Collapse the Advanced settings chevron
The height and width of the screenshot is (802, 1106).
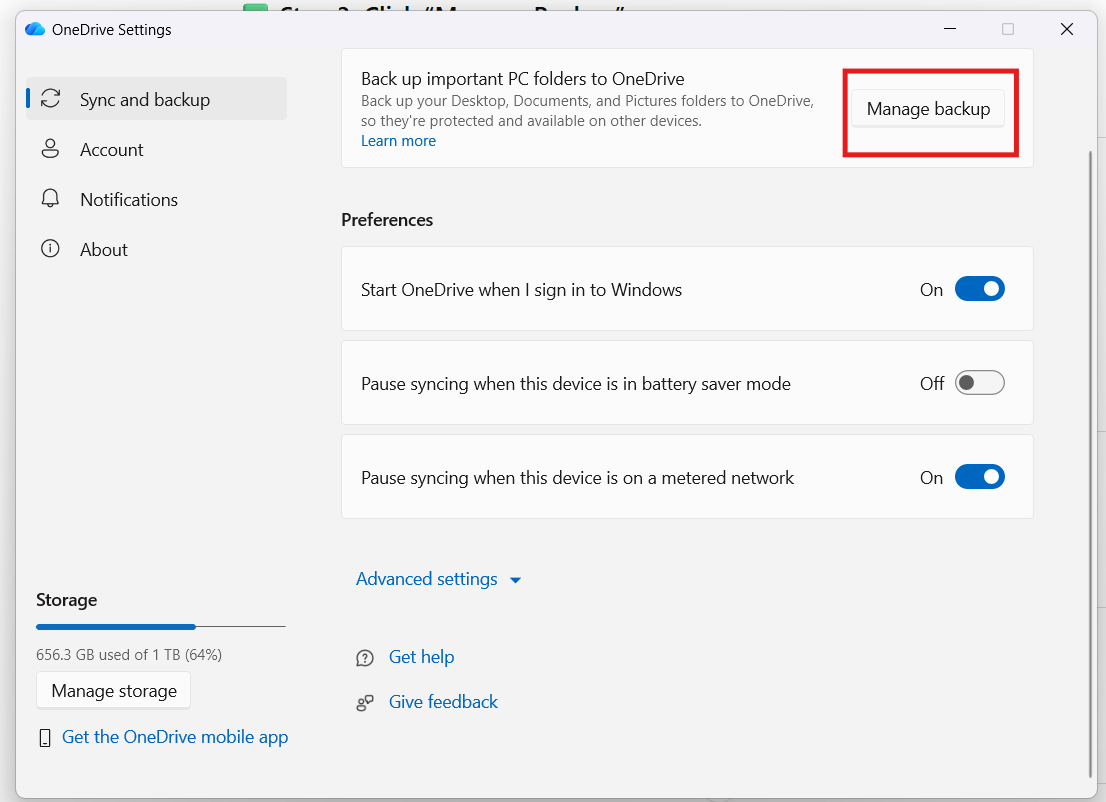point(515,579)
